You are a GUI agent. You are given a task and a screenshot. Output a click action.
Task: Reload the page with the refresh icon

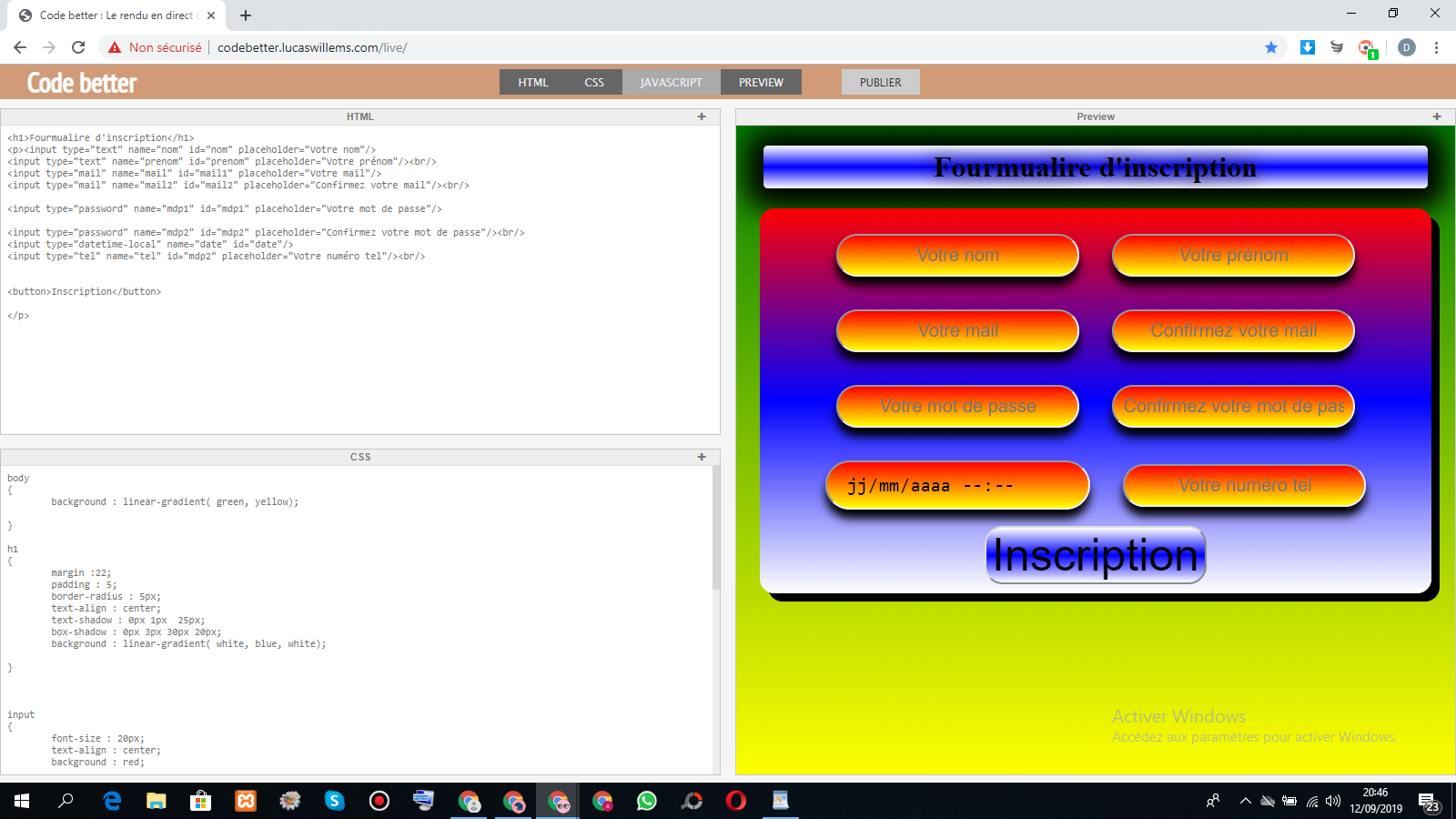[78, 47]
